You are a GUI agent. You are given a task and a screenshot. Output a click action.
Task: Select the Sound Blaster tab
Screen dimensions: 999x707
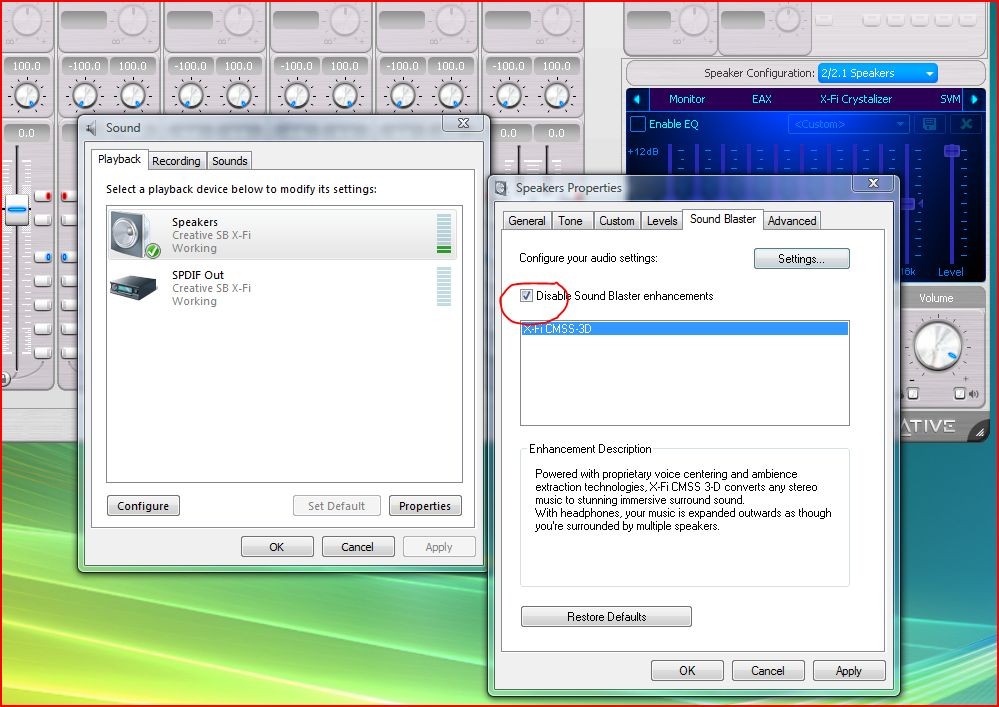tap(722, 219)
